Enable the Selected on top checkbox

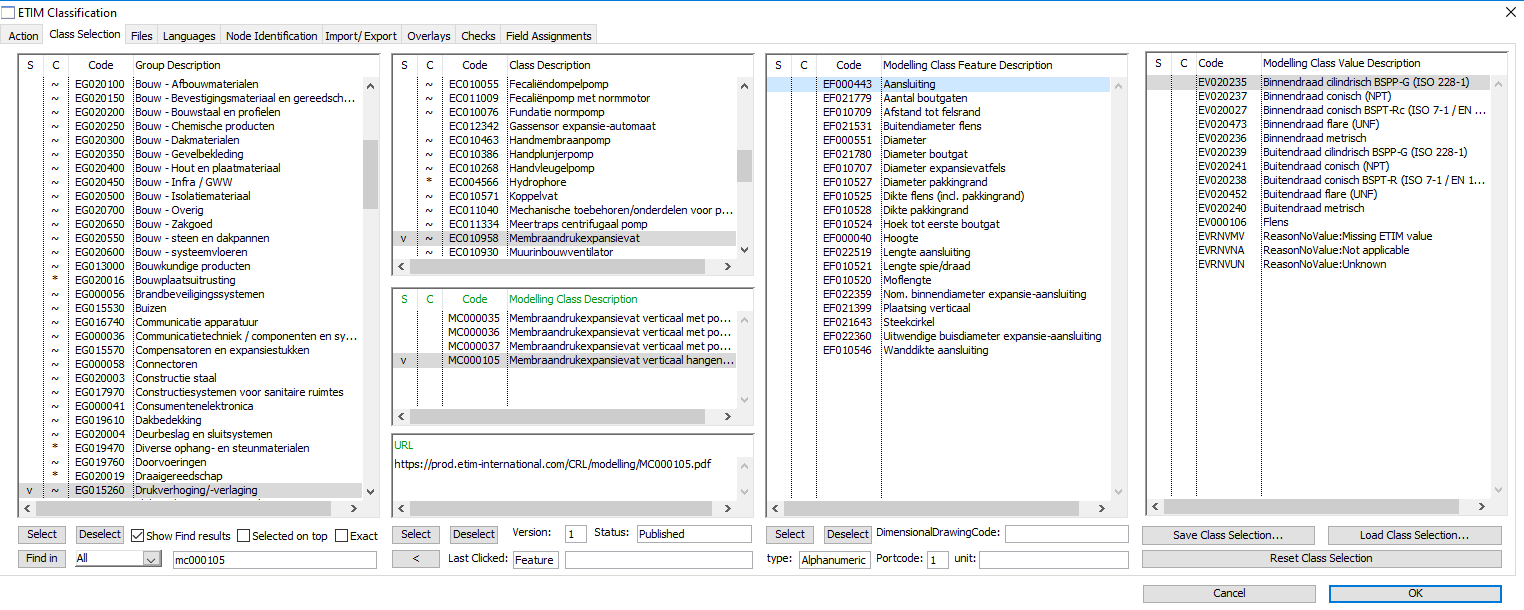coord(244,536)
